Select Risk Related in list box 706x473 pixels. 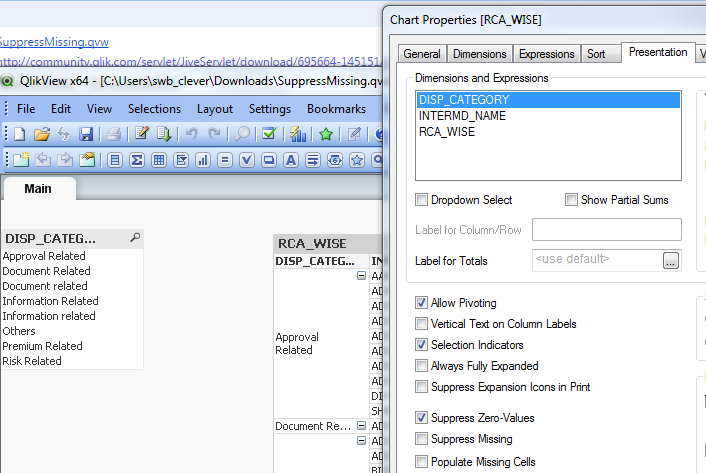coord(72,361)
